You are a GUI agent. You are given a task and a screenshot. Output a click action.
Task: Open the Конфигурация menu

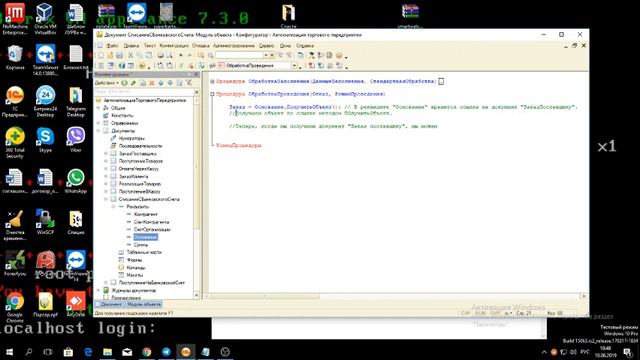point(174,46)
